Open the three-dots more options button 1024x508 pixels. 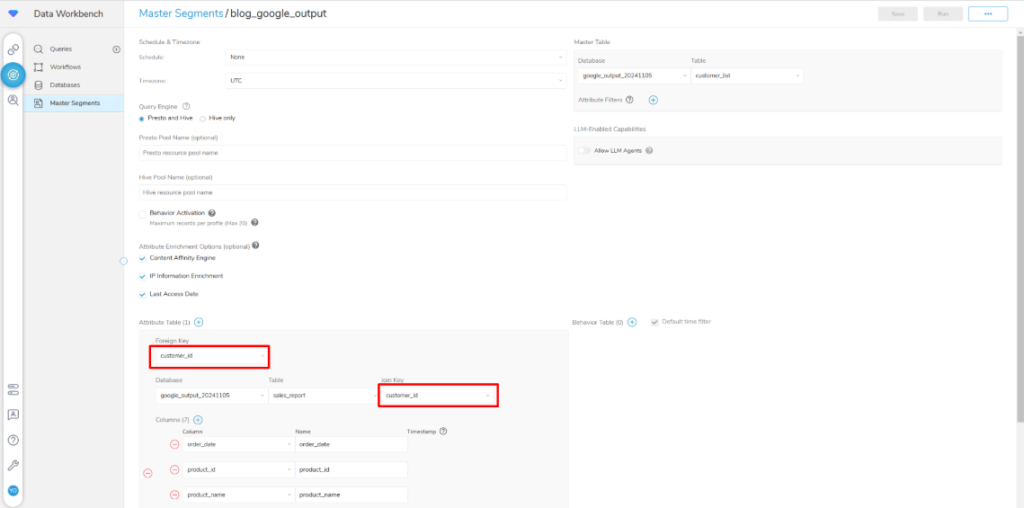pyautogui.click(x=987, y=14)
